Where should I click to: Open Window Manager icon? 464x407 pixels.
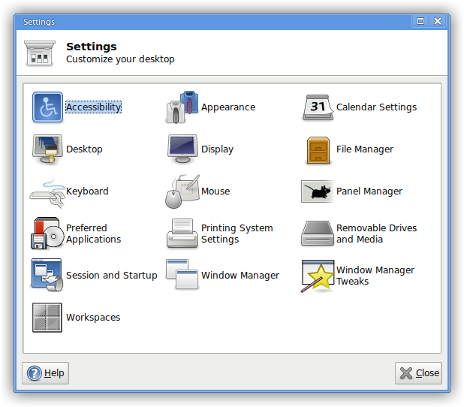click(x=182, y=274)
